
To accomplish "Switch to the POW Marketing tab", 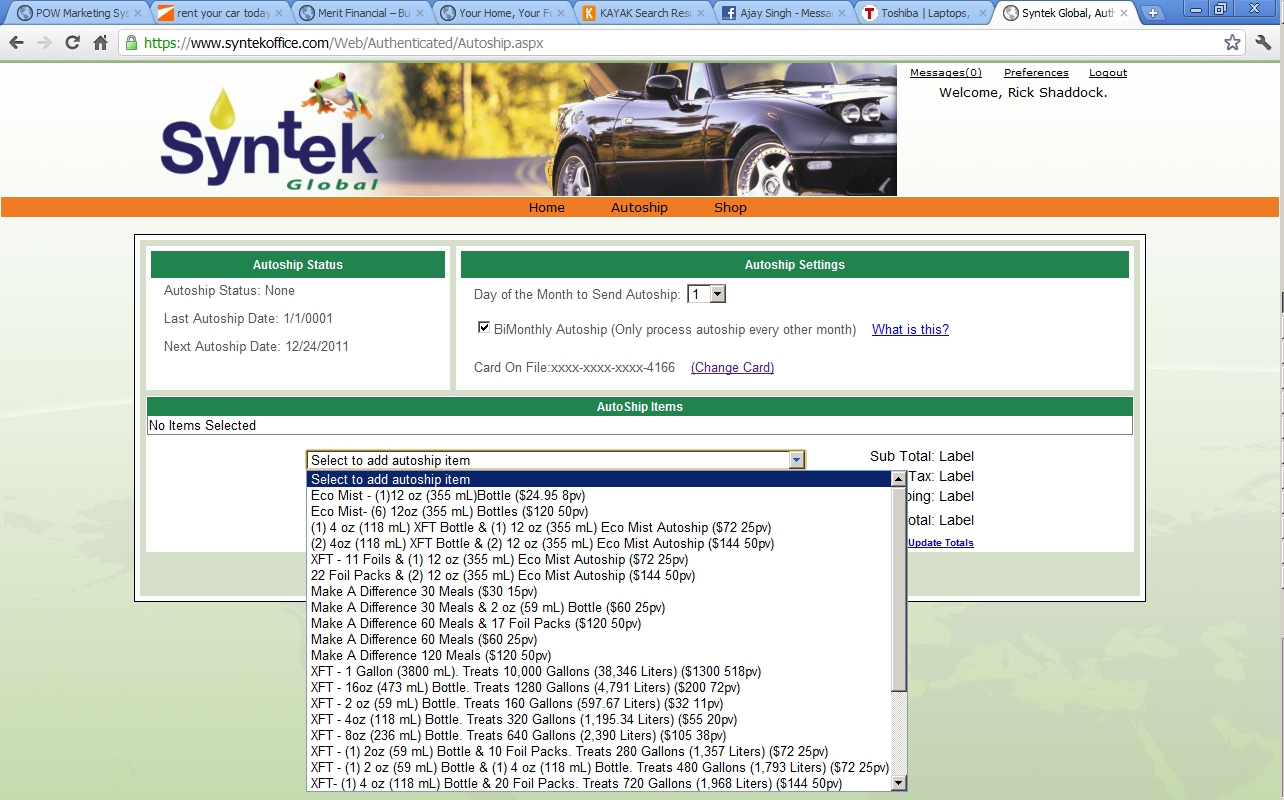I will click(75, 13).
